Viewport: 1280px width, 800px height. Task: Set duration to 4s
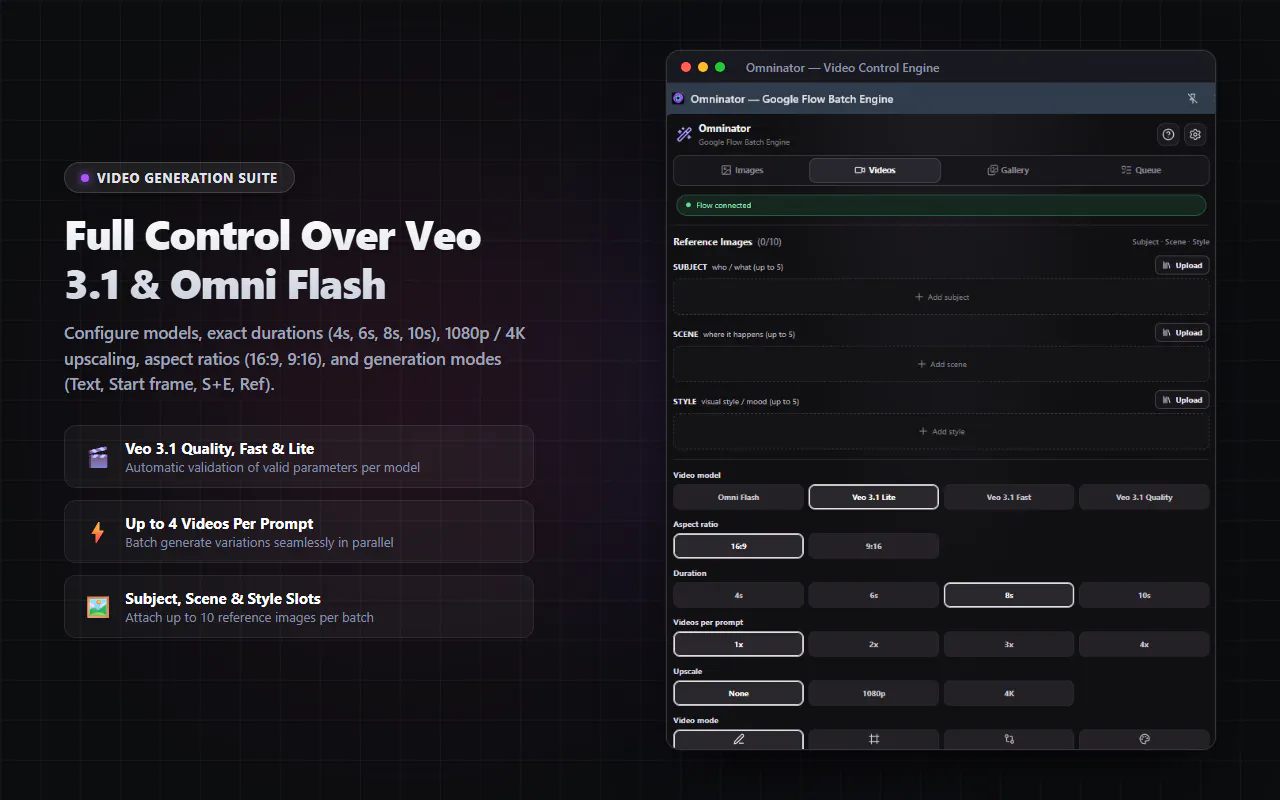[x=739, y=595]
